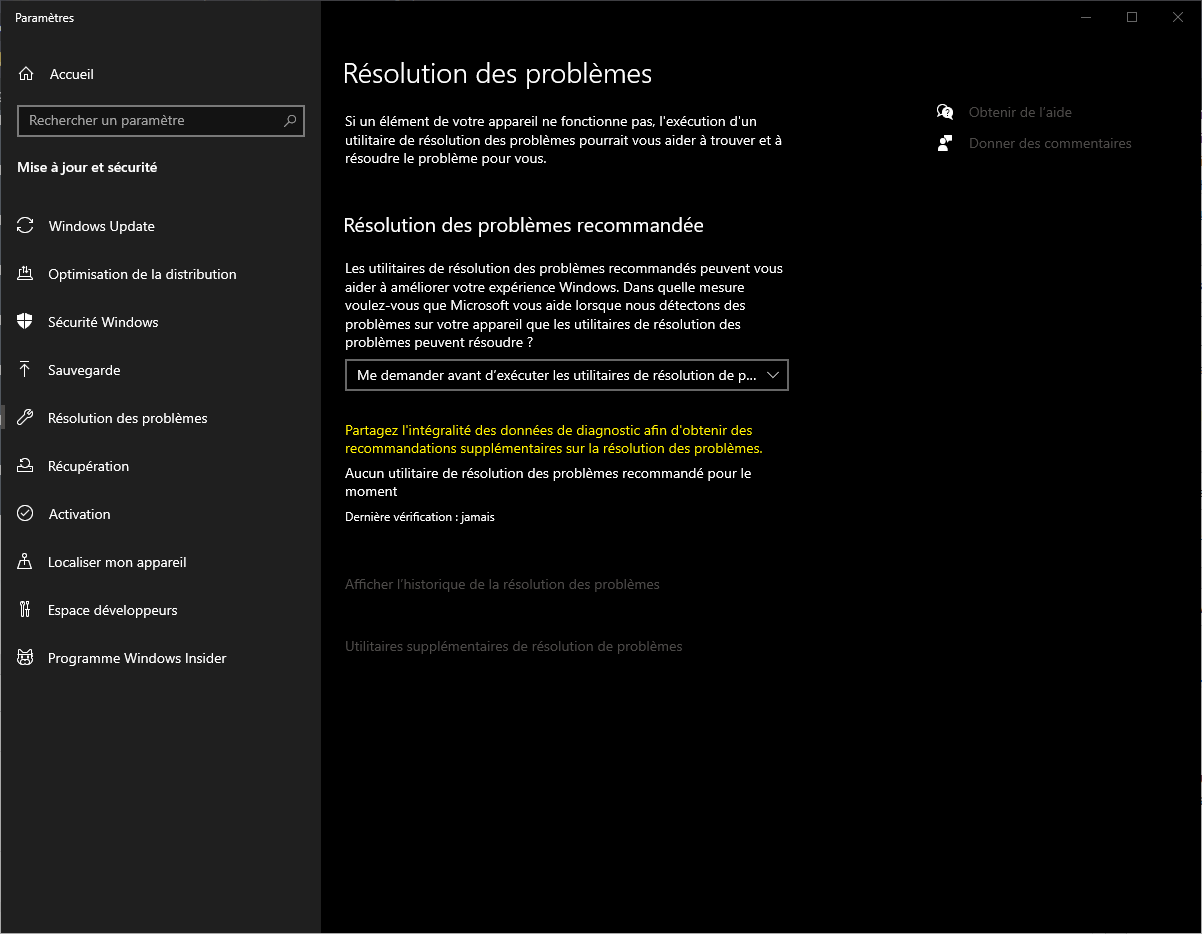
Task: Open Afficher l'historique de la résolution link
Action: pyautogui.click(x=502, y=584)
